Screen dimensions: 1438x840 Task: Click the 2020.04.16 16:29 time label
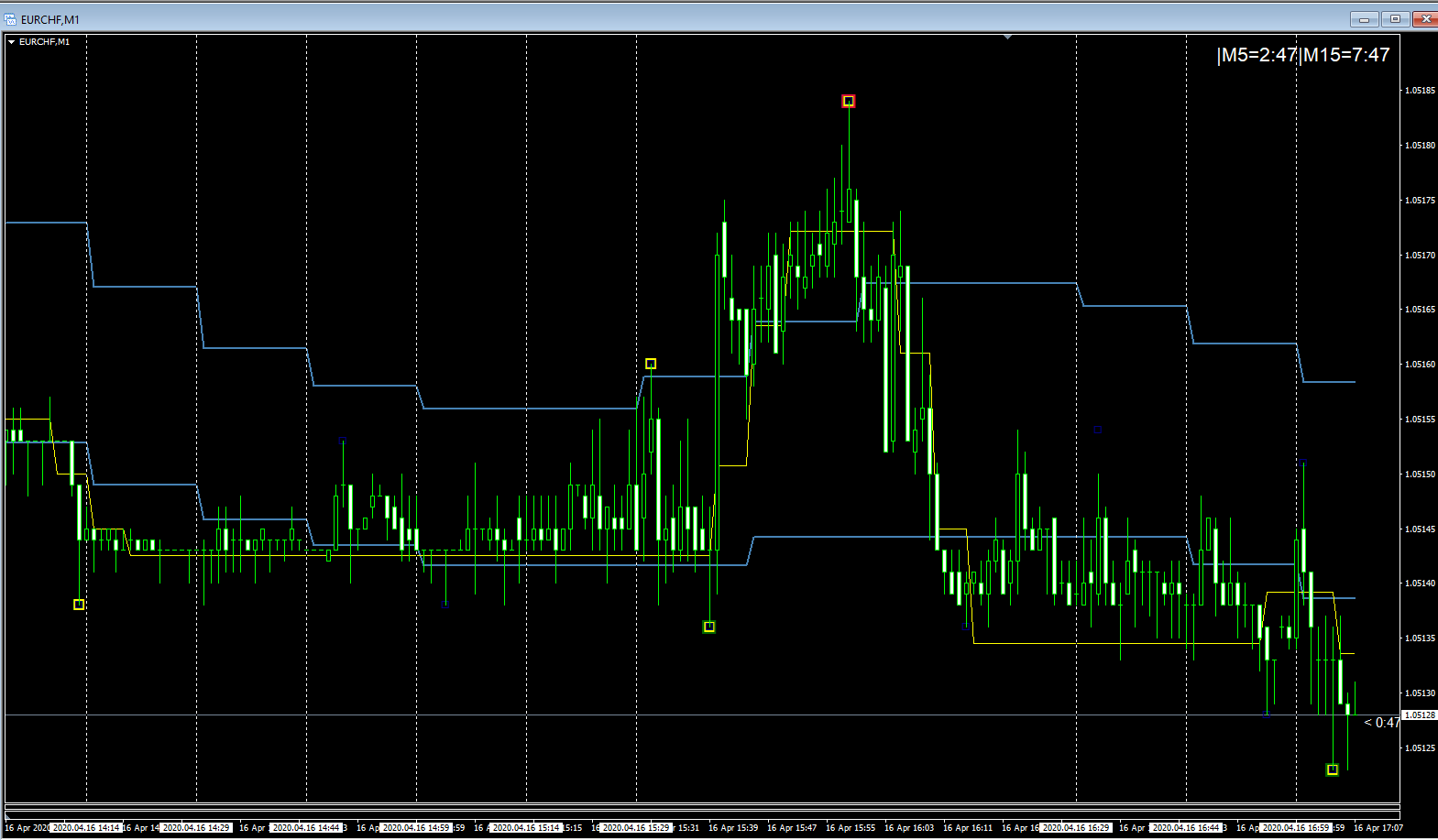1076,828
